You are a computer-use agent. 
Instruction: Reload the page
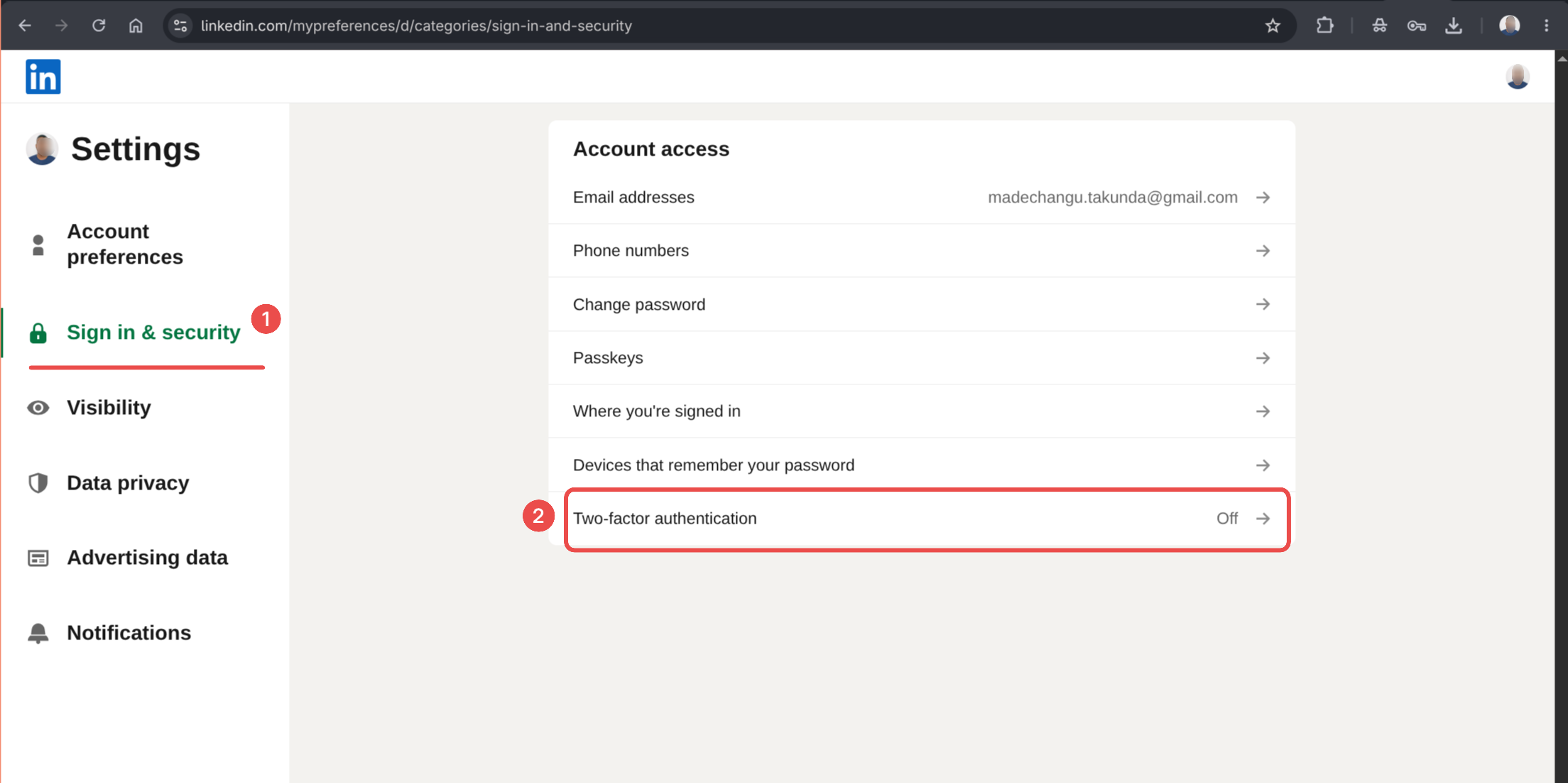coord(99,26)
